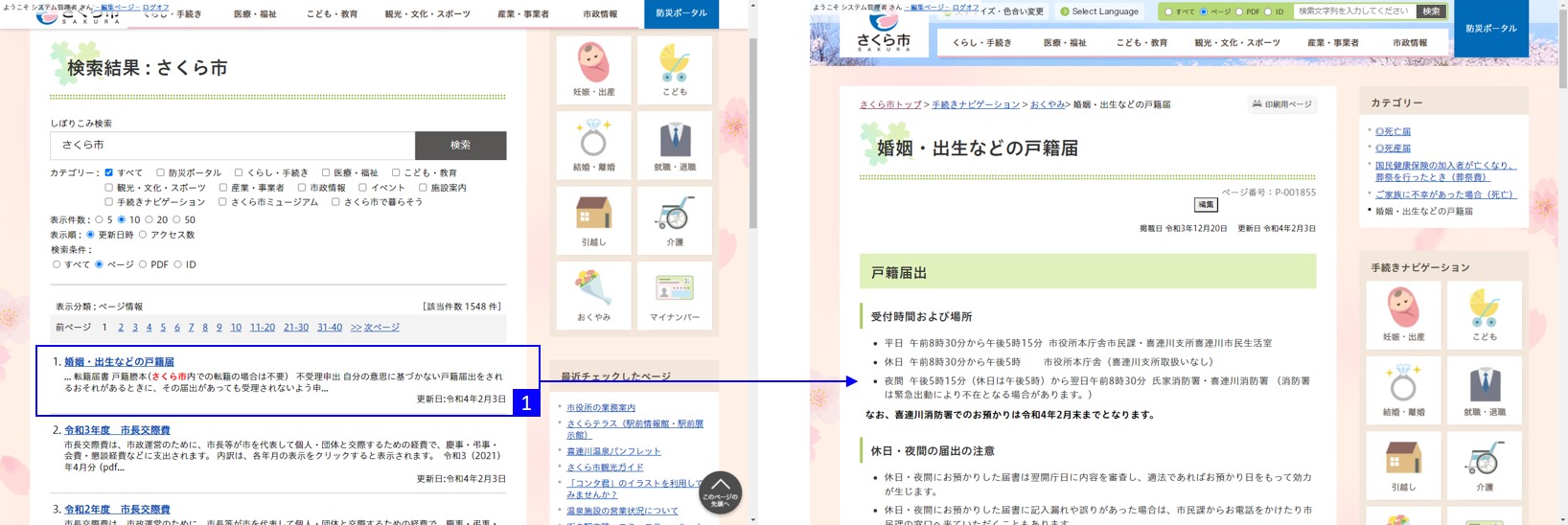Check the こども・教育 category checkbox
Screen dimensions: 1568x525
[396, 173]
